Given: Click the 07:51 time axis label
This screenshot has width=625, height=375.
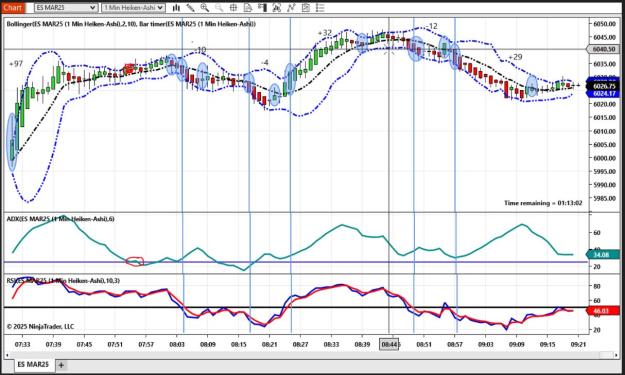Looking at the screenshot, I should coord(115,344).
